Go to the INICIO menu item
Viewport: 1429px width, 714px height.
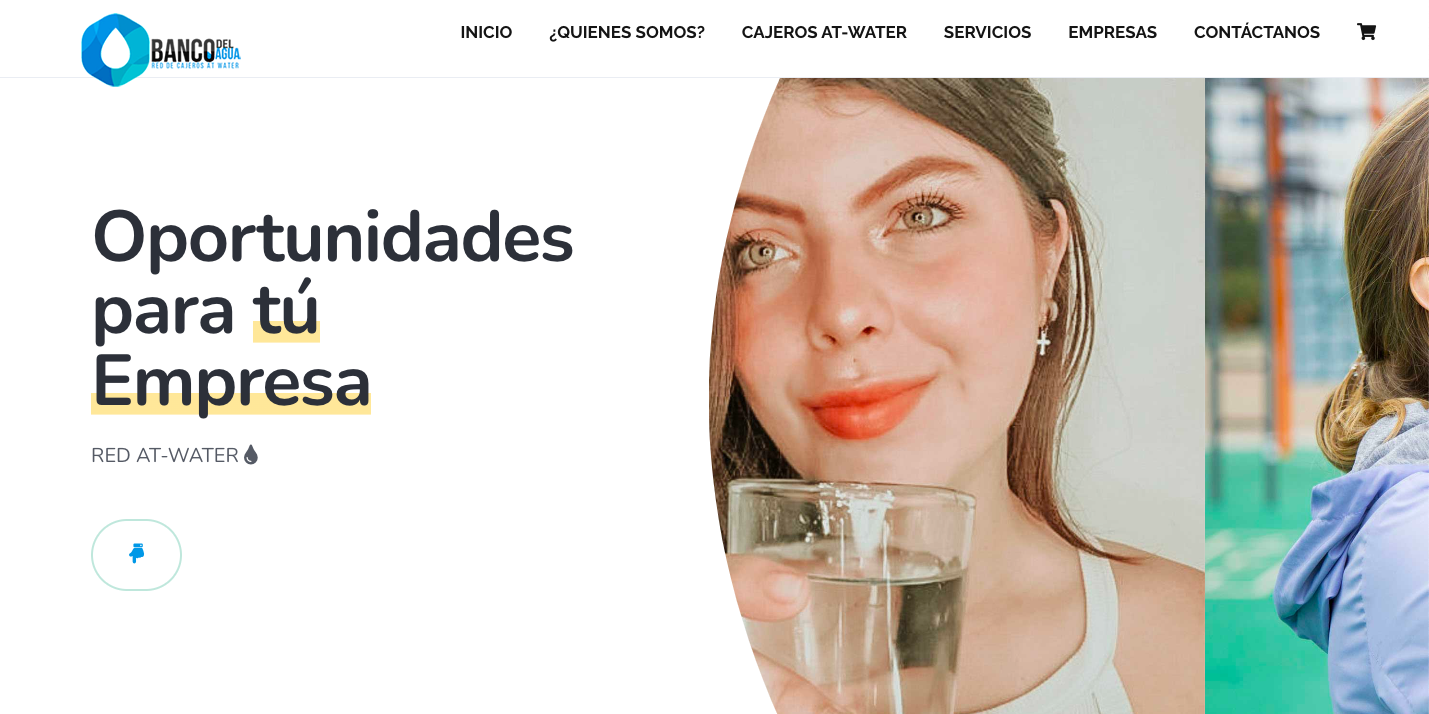tap(486, 32)
